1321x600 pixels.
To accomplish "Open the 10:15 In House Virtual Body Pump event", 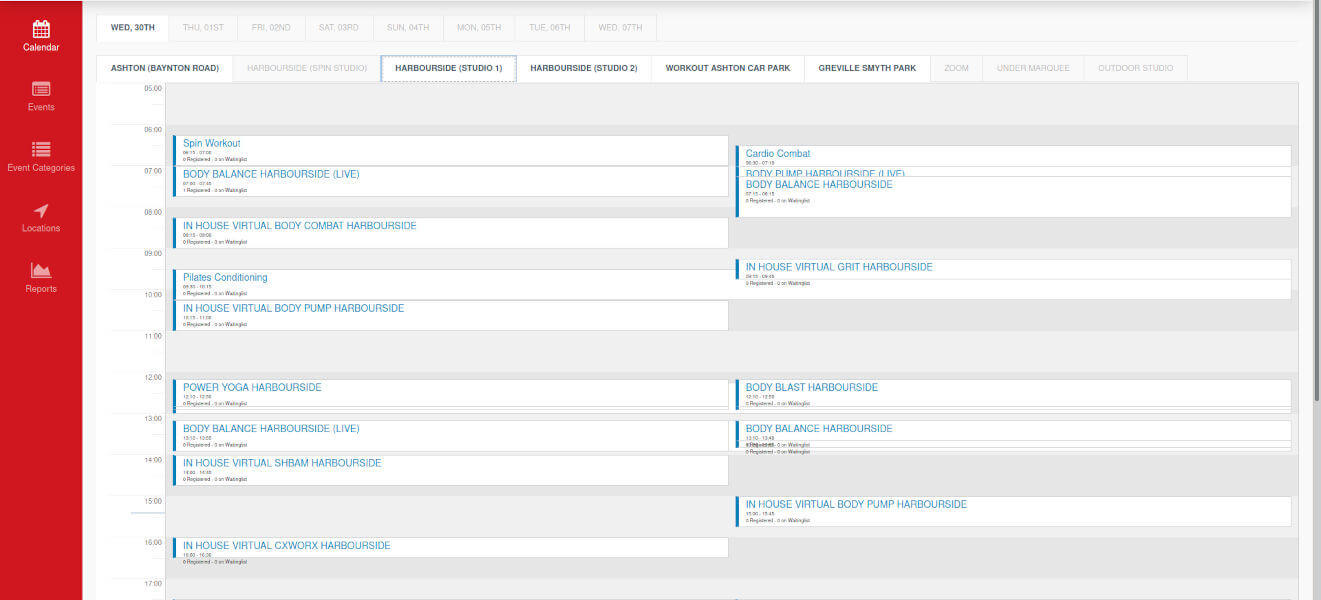I will 450,316.
